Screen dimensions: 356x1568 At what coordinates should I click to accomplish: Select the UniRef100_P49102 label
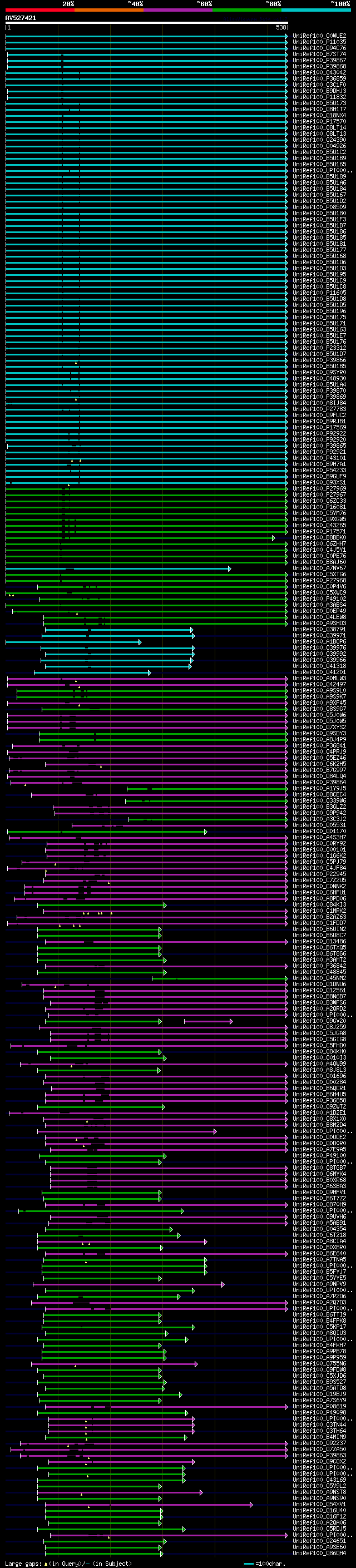coord(319,598)
